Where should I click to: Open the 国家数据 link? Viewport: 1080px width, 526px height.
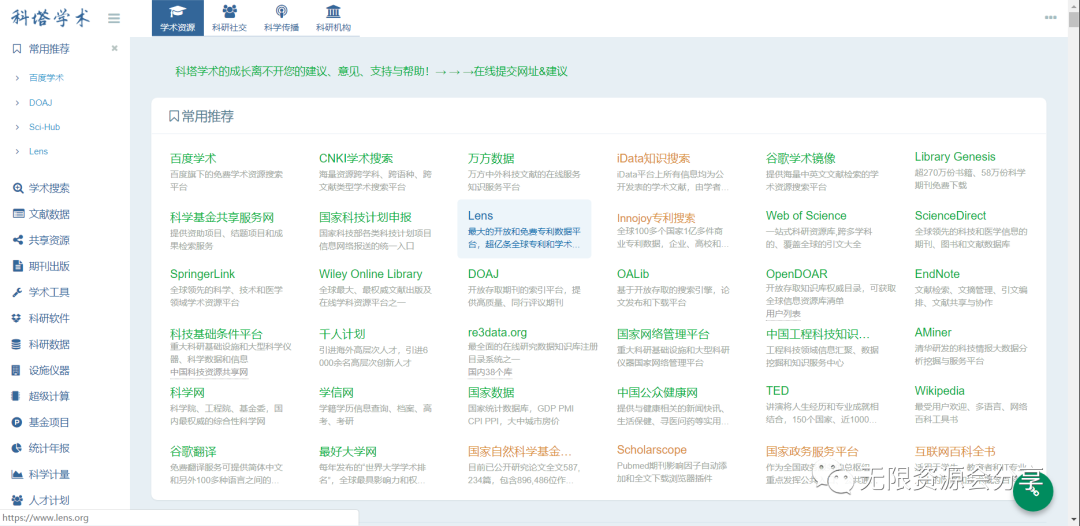[491, 393]
